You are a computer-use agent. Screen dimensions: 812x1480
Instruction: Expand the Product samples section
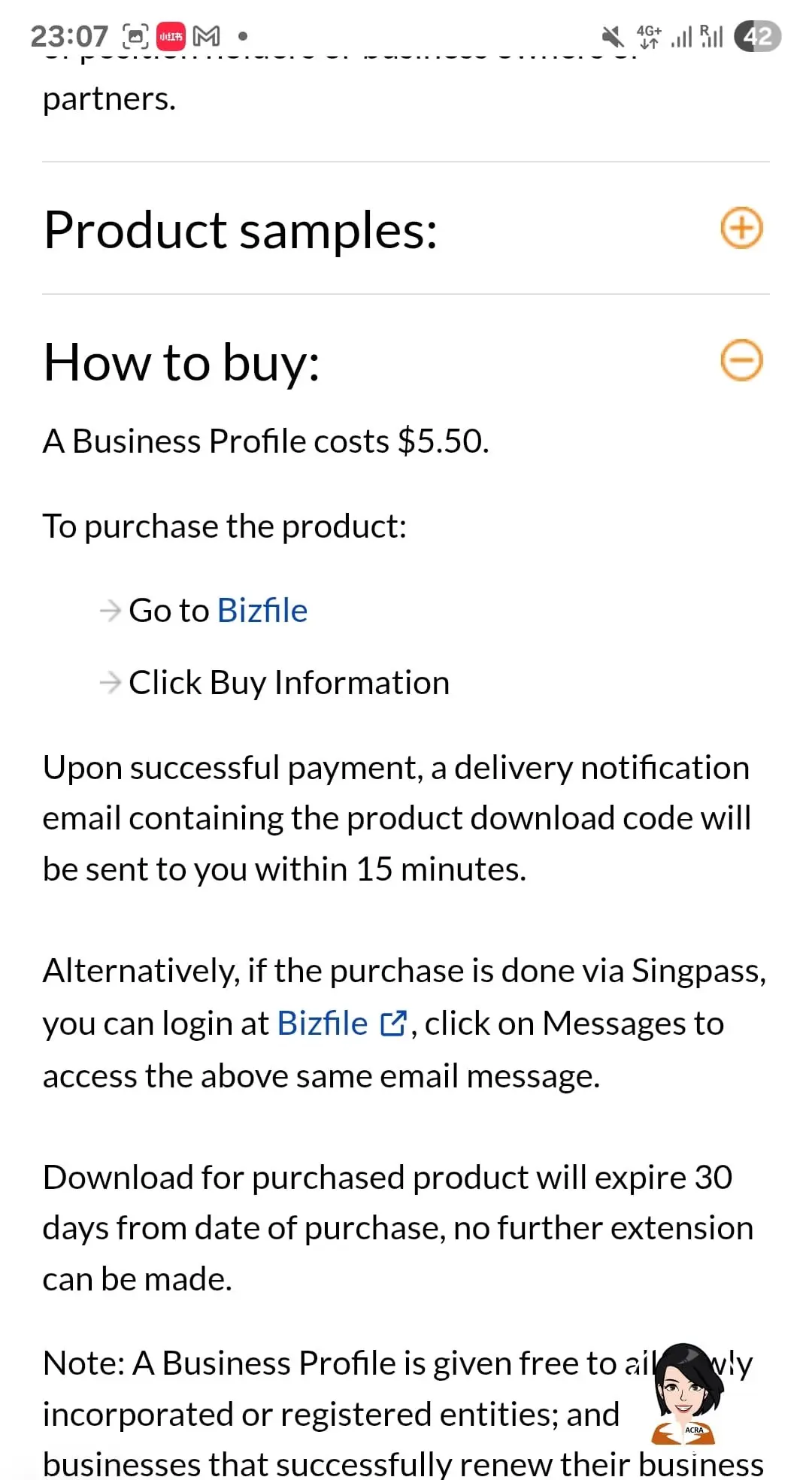[x=741, y=228]
